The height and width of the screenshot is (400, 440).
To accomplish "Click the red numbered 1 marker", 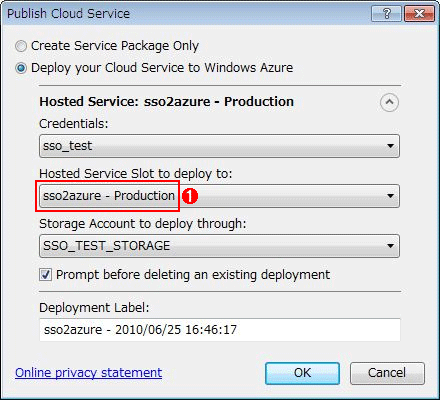I will click(x=190, y=196).
